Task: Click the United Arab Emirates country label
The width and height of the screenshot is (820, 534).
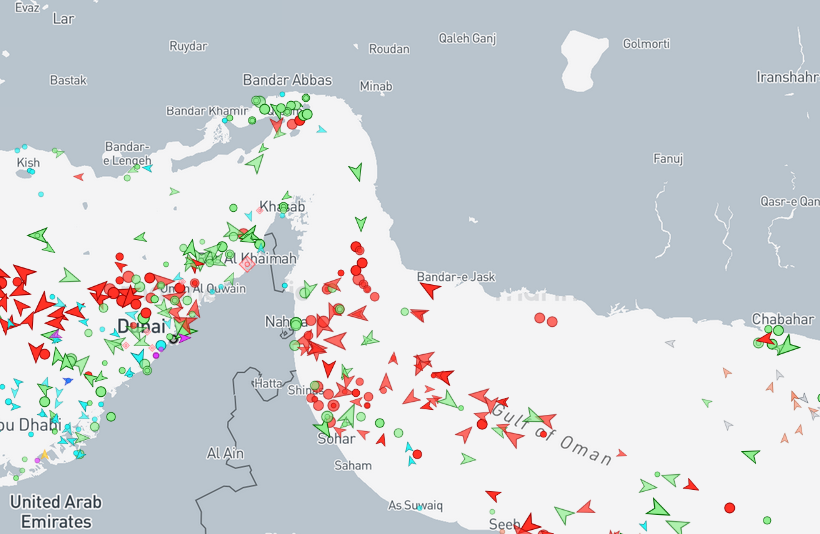Action: click(x=56, y=511)
